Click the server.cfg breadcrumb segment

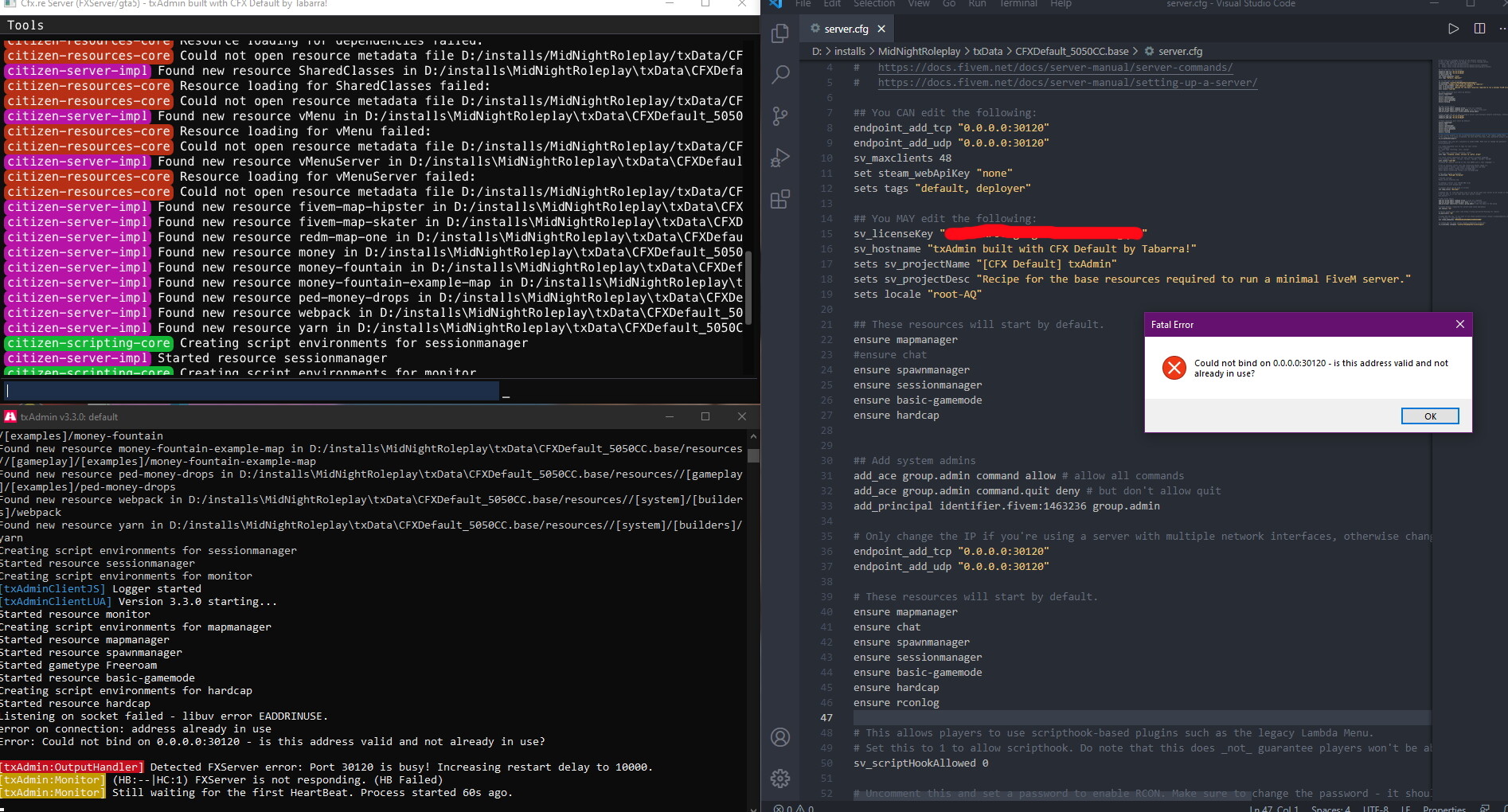(1174, 51)
